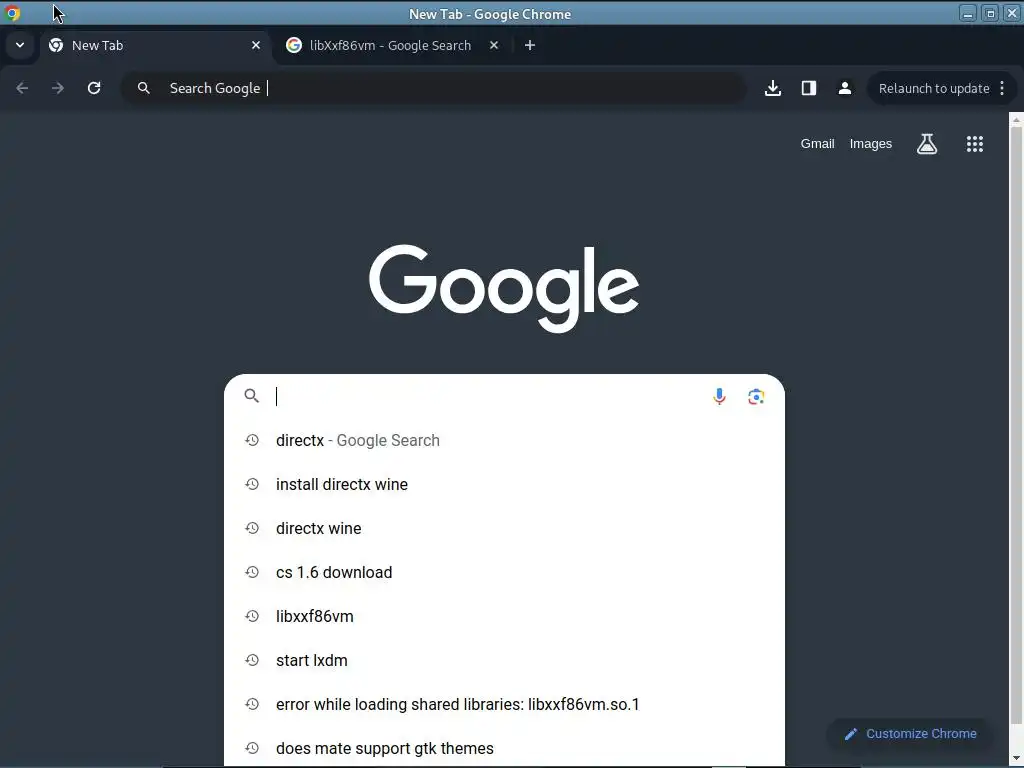Screen dimensions: 1024x768
Task: Click the forward navigation arrow
Action: pos(58,88)
